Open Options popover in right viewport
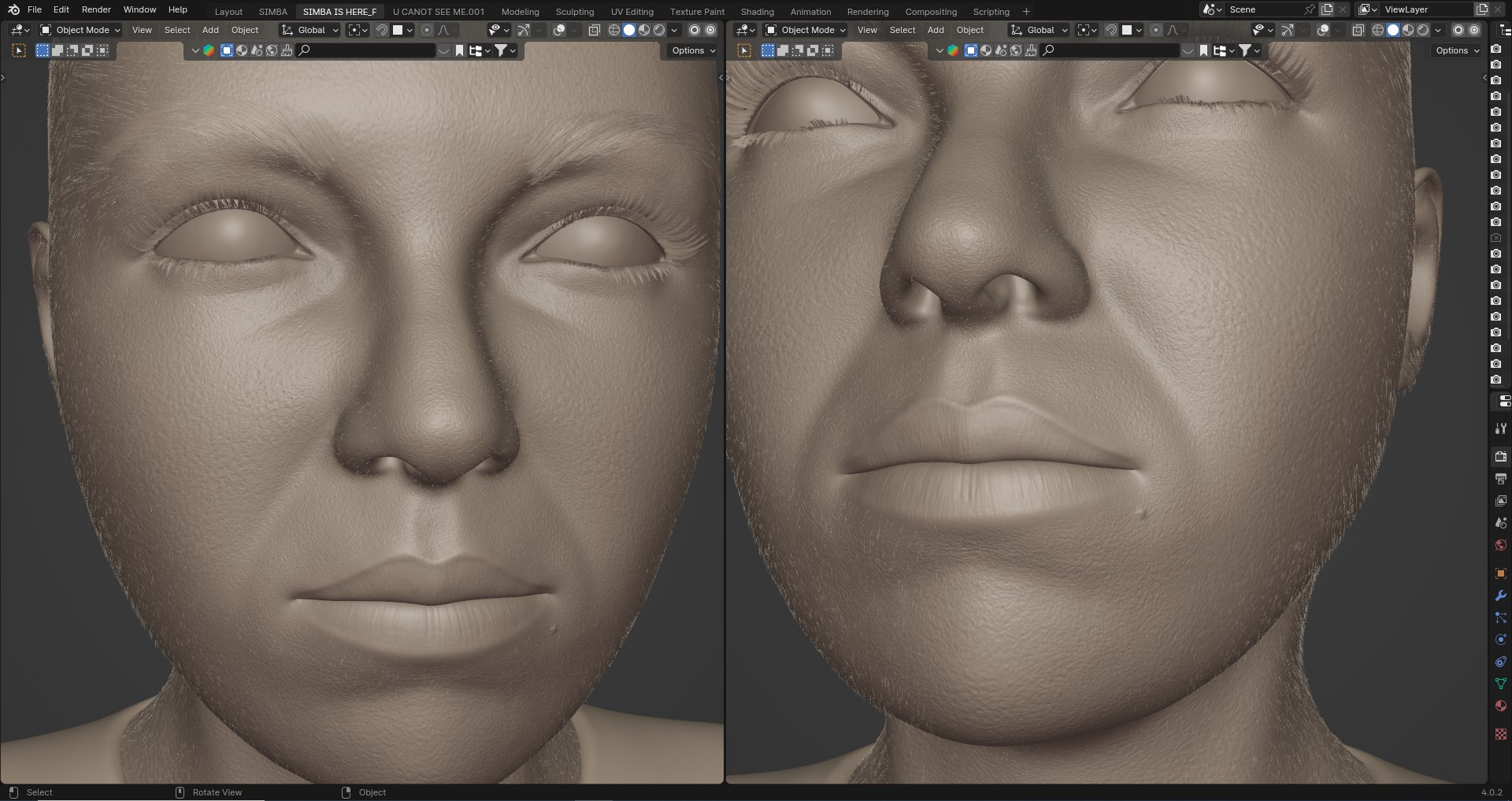This screenshot has height=801, width=1512. tap(1457, 50)
